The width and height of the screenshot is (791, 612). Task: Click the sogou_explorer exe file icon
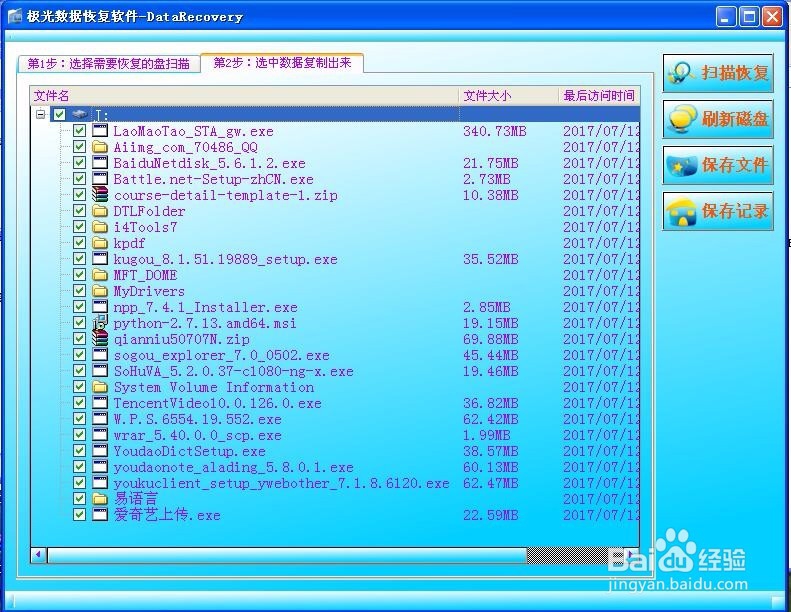click(100, 355)
